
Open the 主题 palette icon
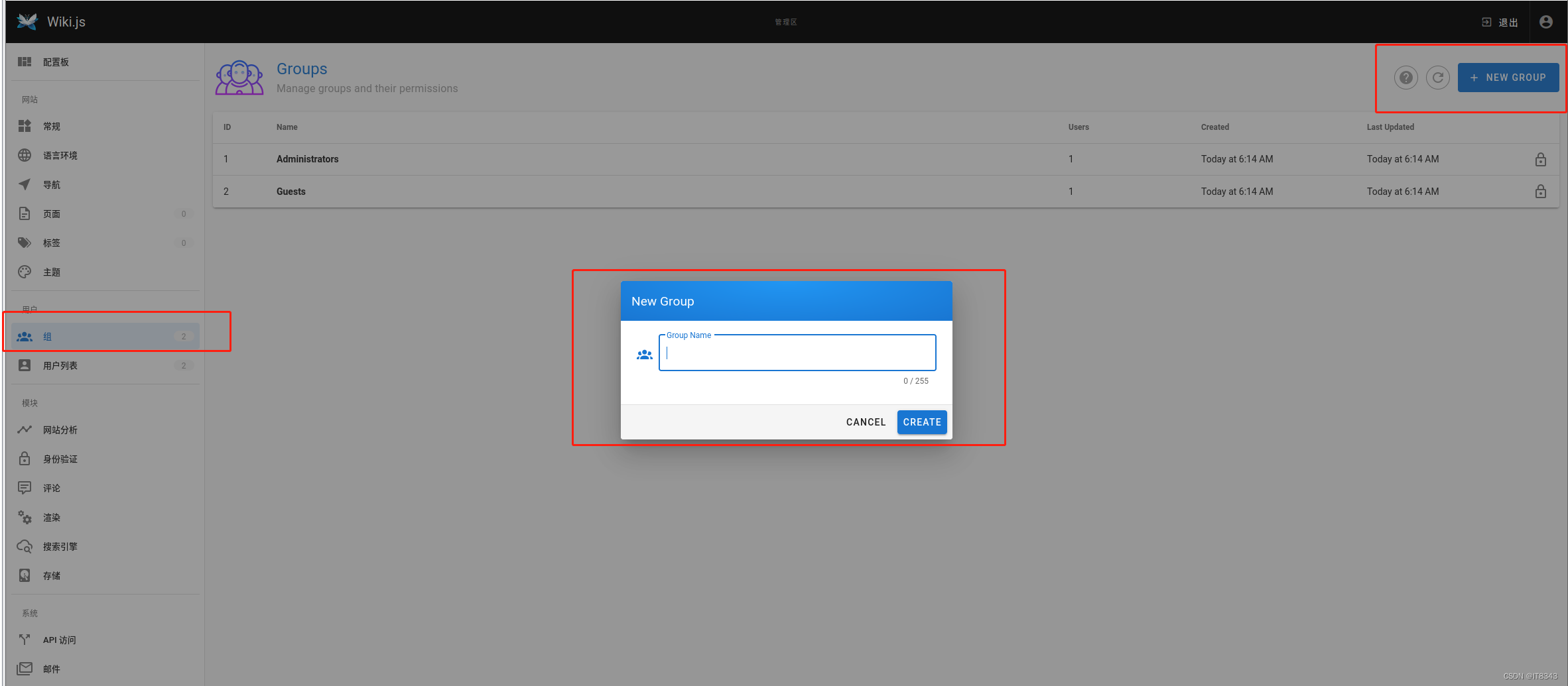click(x=25, y=272)
